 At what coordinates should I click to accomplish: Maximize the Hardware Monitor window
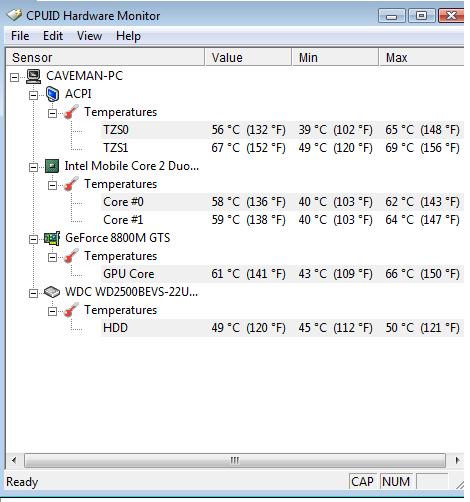click(x=422, y=16)
